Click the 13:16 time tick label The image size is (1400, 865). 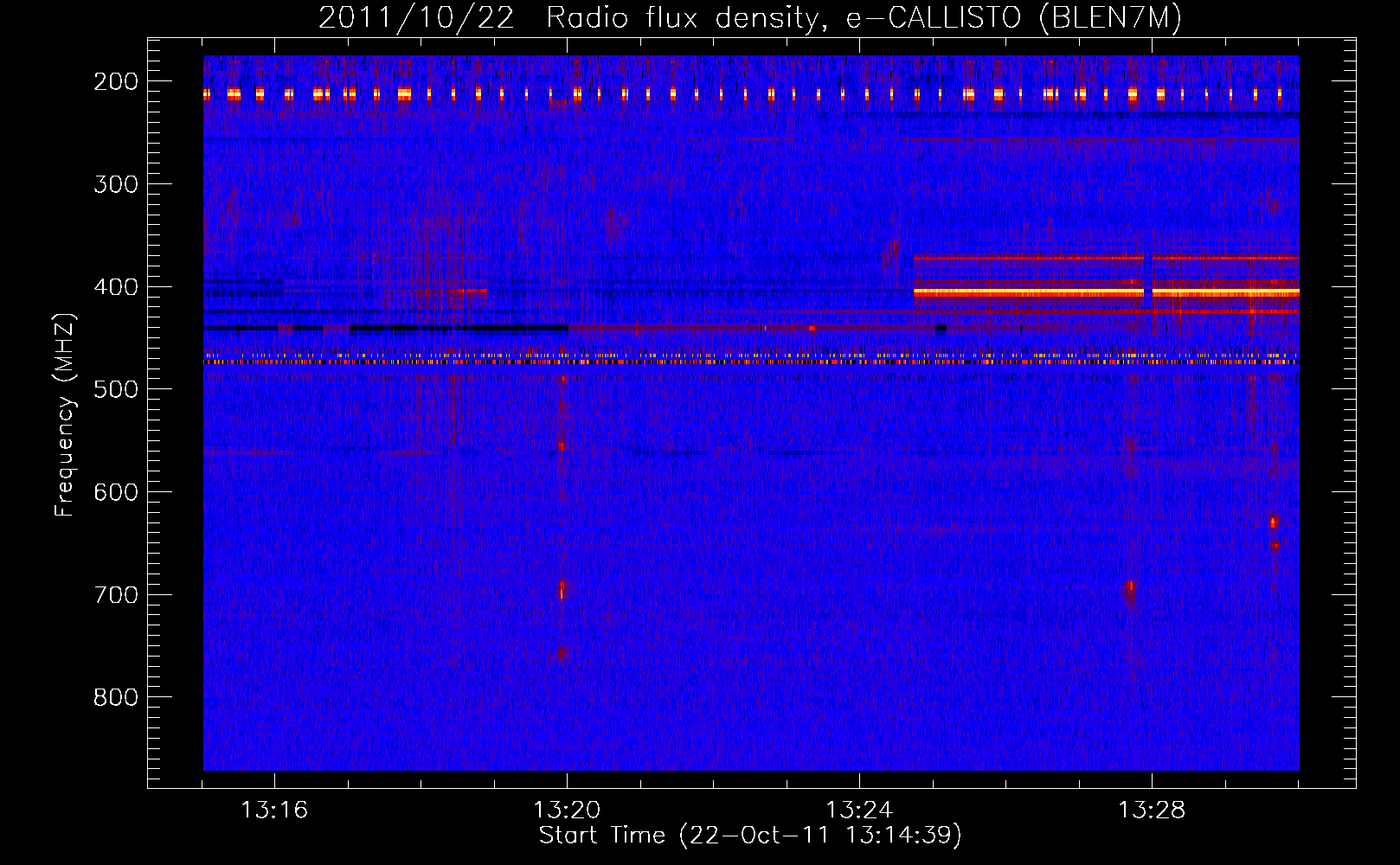point(274,811)
